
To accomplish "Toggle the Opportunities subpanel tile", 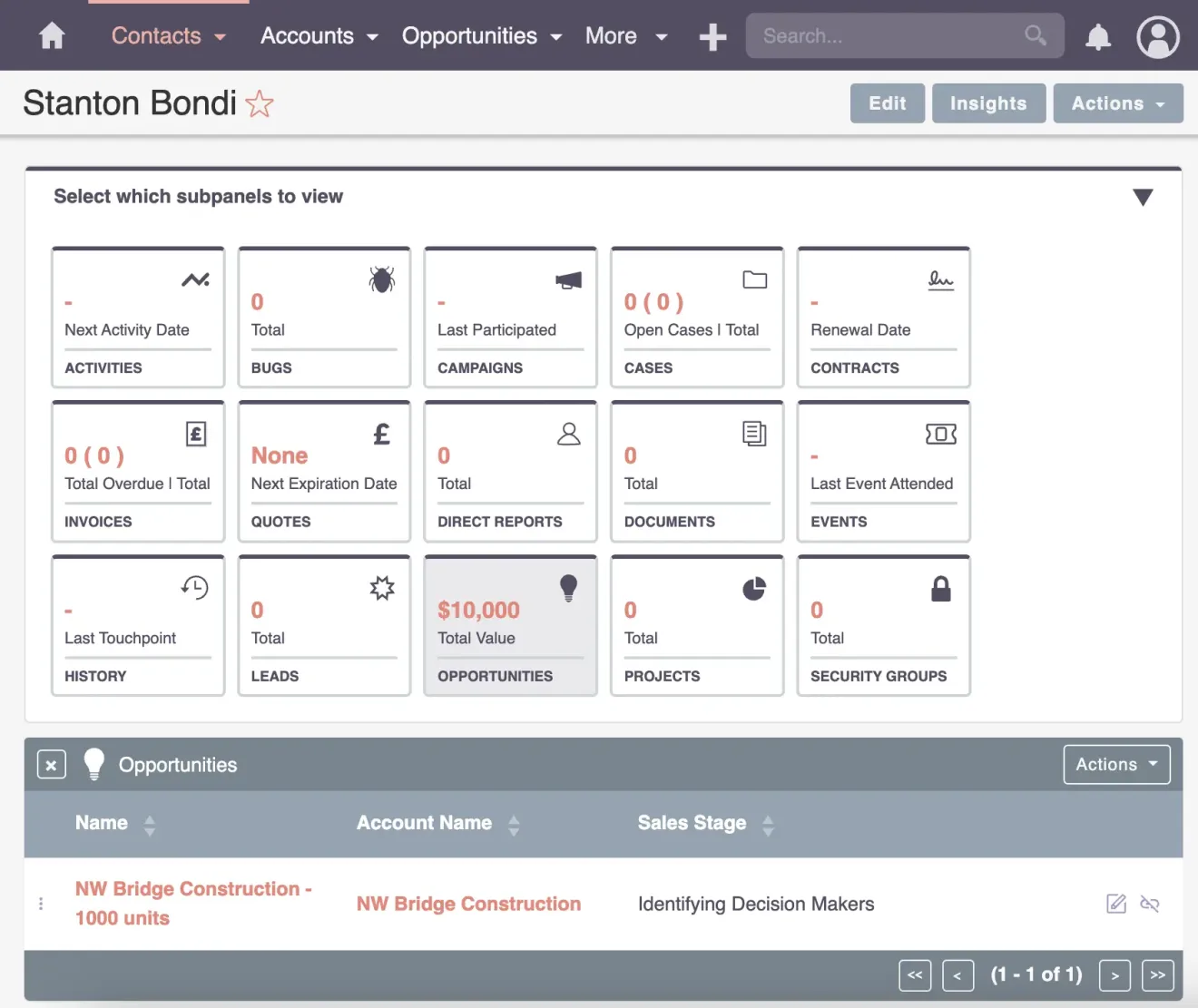I will click(510, 626).
